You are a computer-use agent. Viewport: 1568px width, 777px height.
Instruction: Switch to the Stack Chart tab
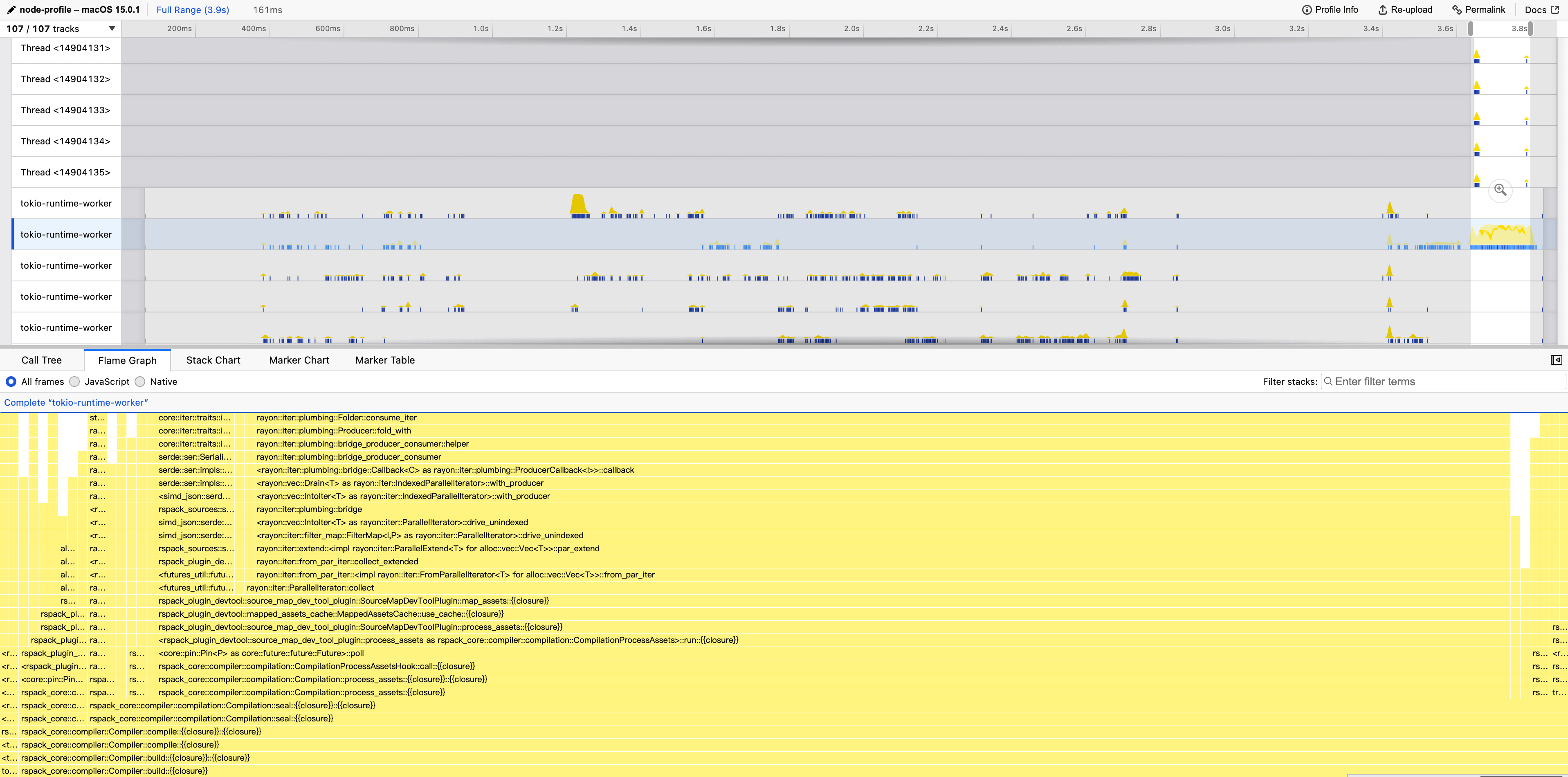pyautogui.click(x=213, y=360)
